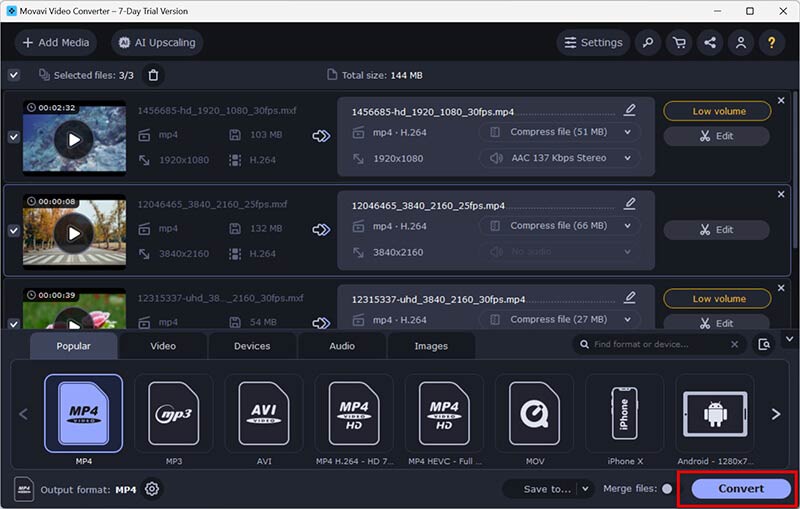
Task: Remove the 12315337-uhd file with X icon
Action: [x=781, y=288]
